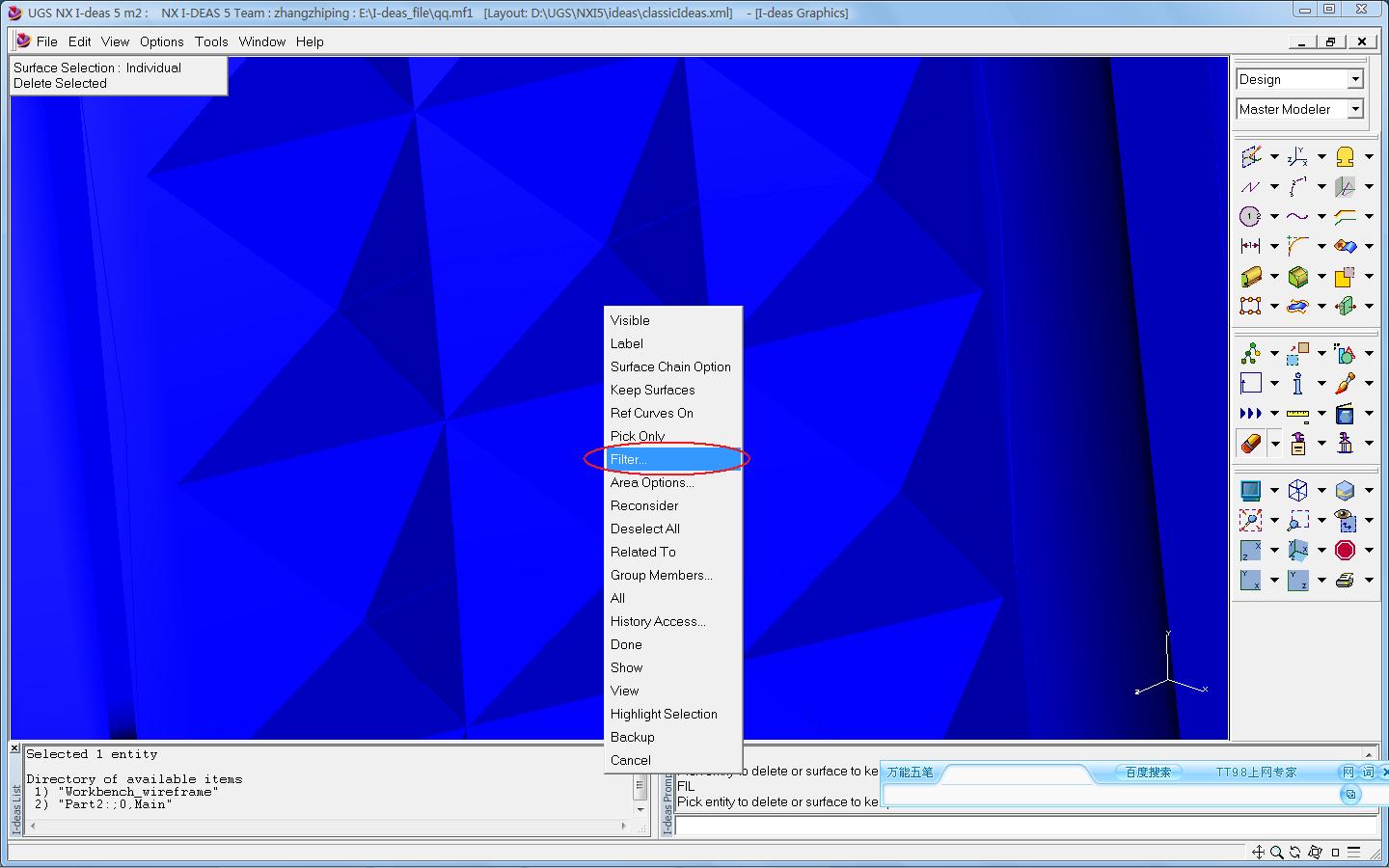
Task: Click the blue surface patch icon
Action: pos(1346,246)
